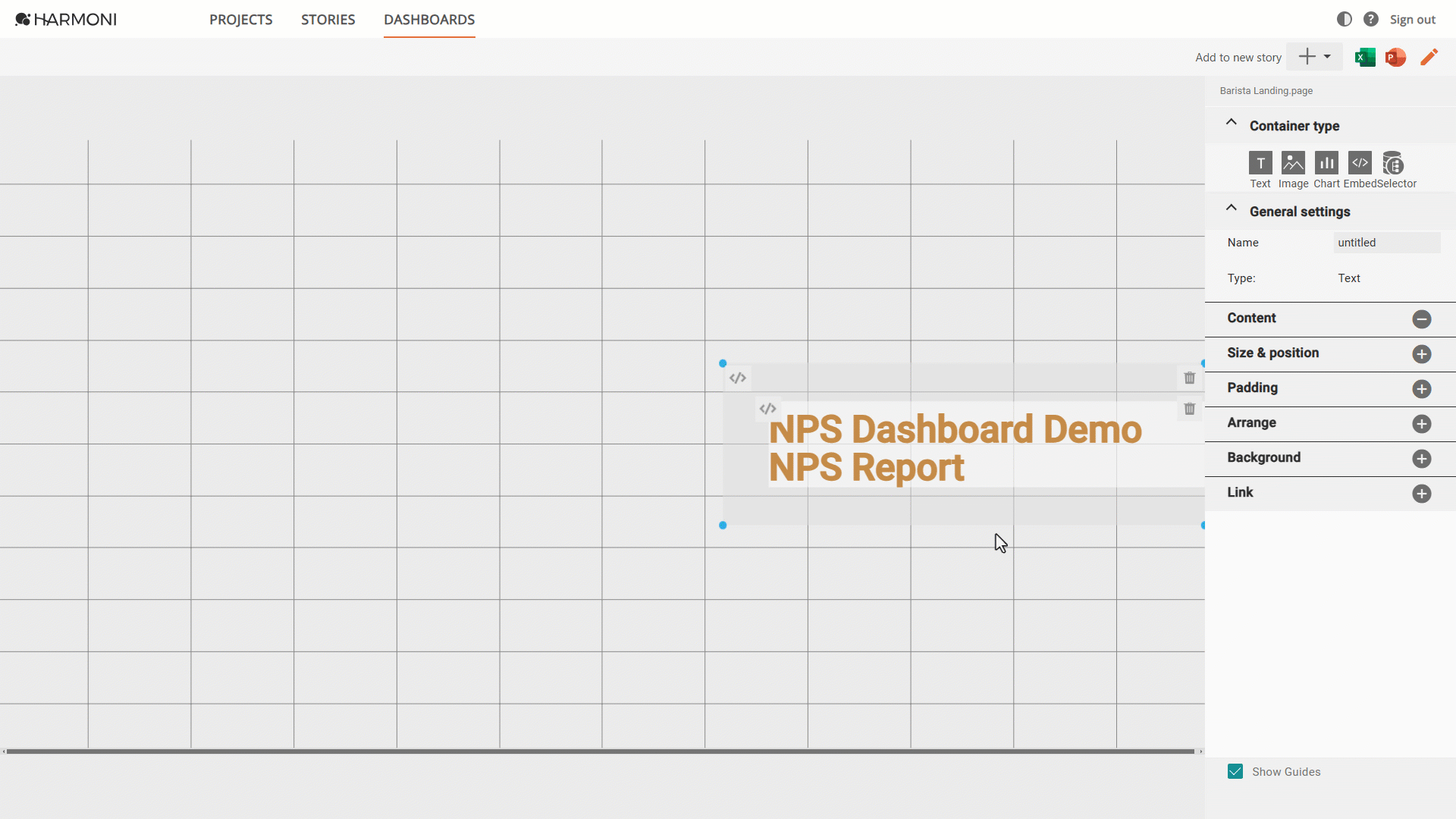Click the orange pencil edit icon
Image resolution: width=1456 pixels, height=819 pixels.
click(1429, 57)
